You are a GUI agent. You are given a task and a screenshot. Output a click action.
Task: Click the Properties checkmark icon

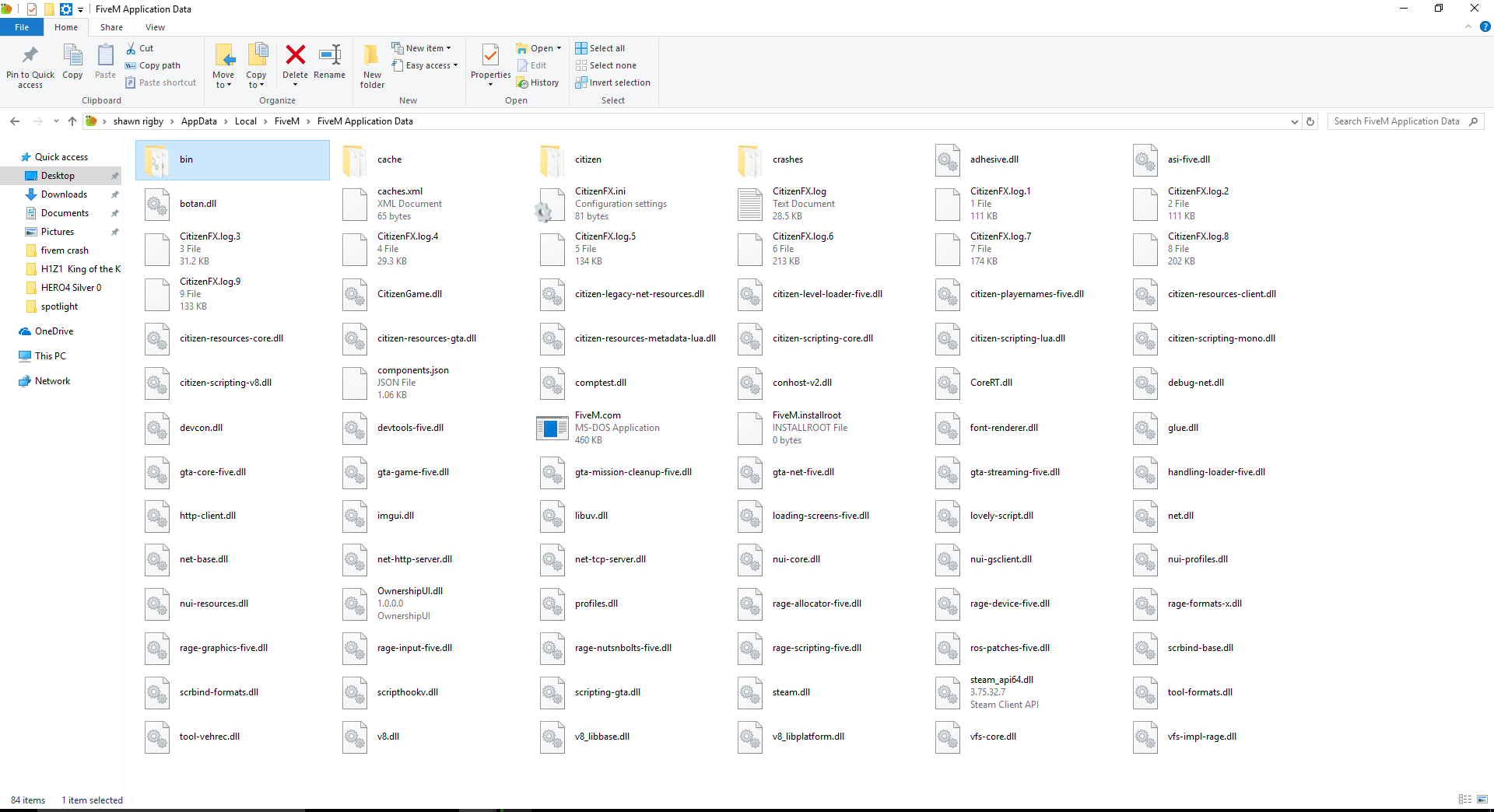490,55
